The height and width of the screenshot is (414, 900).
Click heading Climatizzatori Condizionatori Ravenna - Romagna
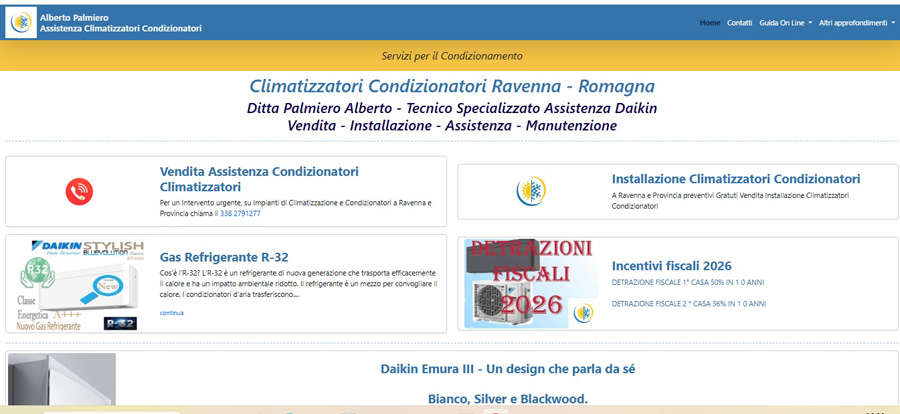452,87
